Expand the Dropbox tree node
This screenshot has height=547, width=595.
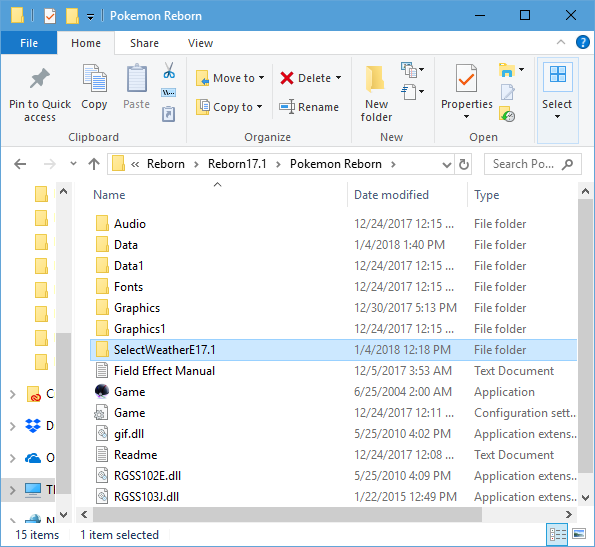tap(12, 426)
